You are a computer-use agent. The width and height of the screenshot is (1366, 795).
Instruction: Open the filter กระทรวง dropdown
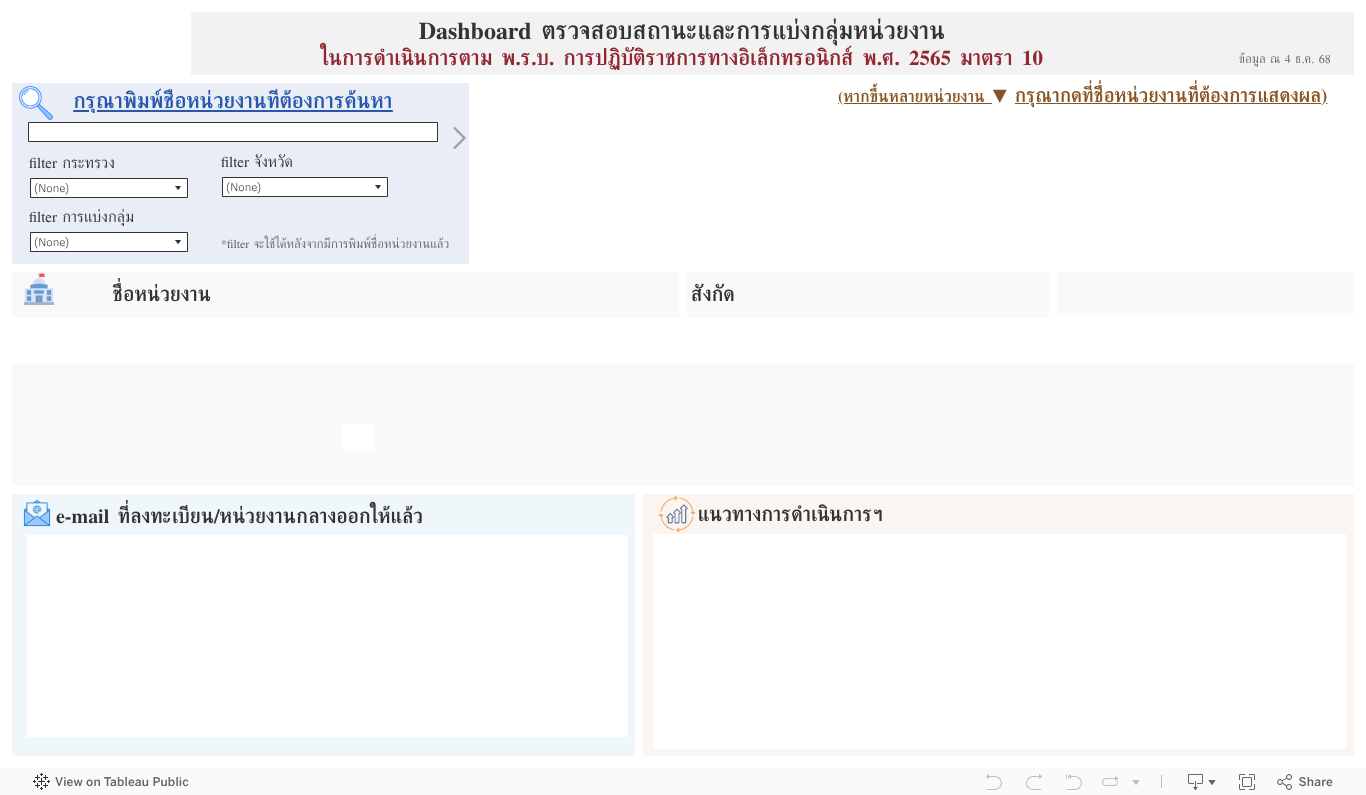tap(108, 187)
